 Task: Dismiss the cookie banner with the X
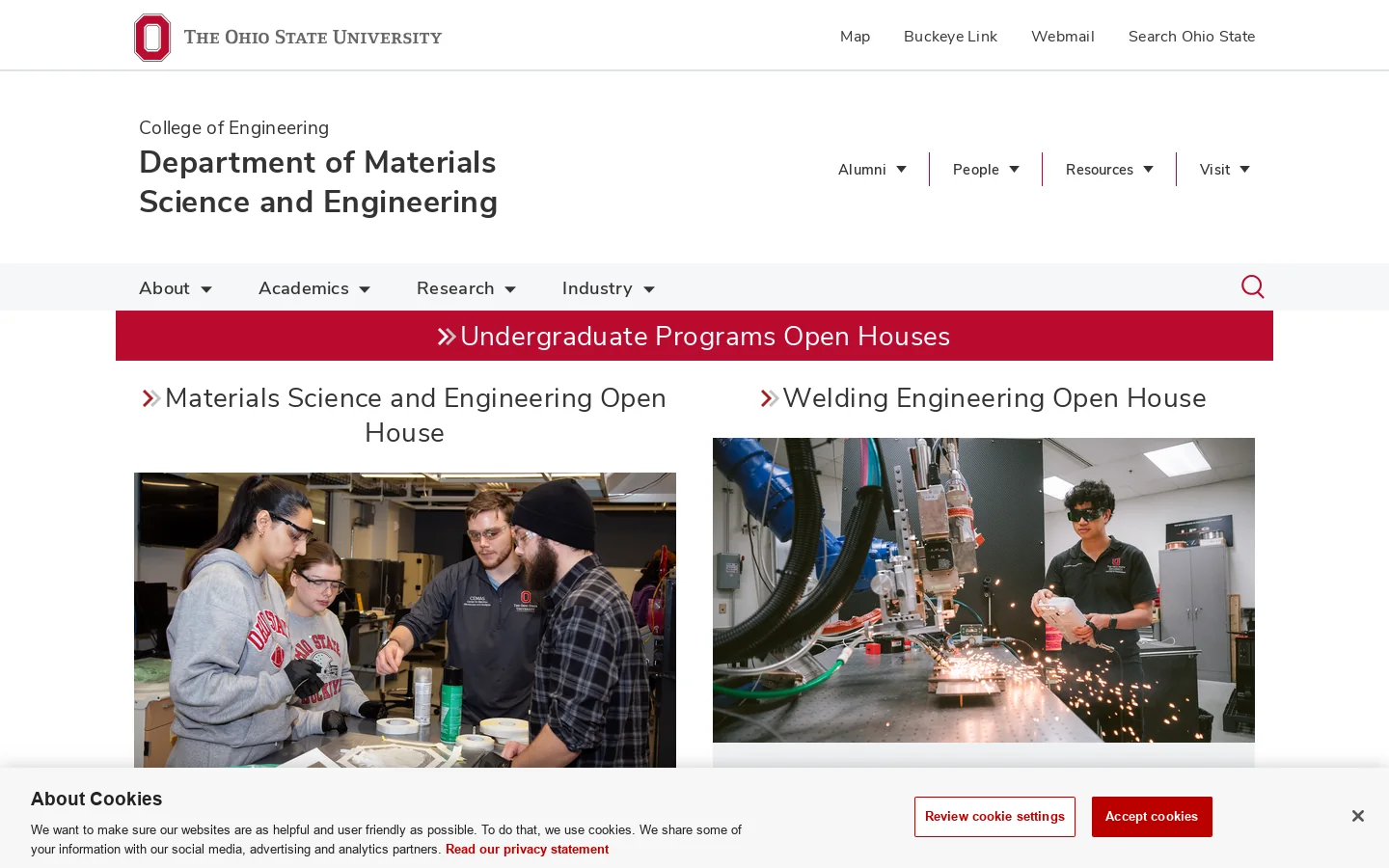1357,816
